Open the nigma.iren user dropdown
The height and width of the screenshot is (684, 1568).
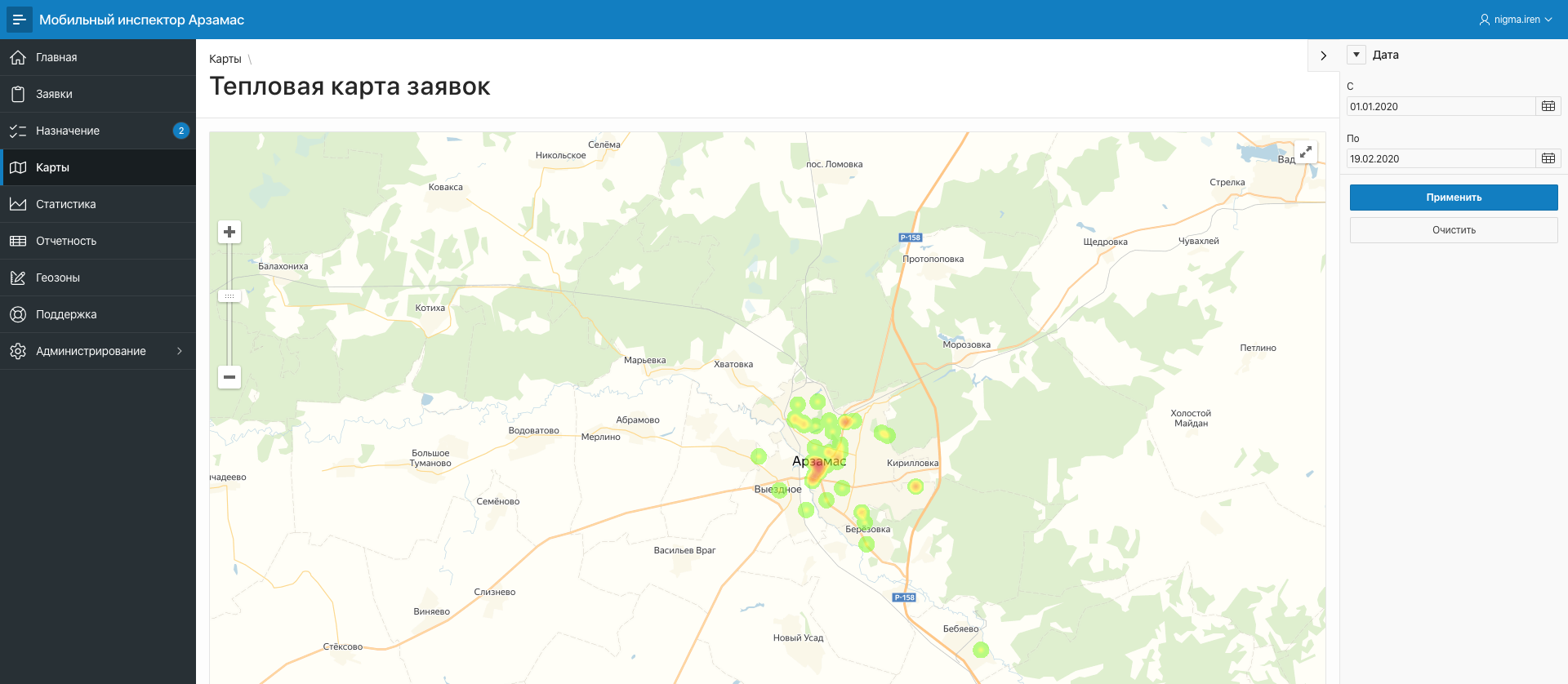click(1516, 20)
